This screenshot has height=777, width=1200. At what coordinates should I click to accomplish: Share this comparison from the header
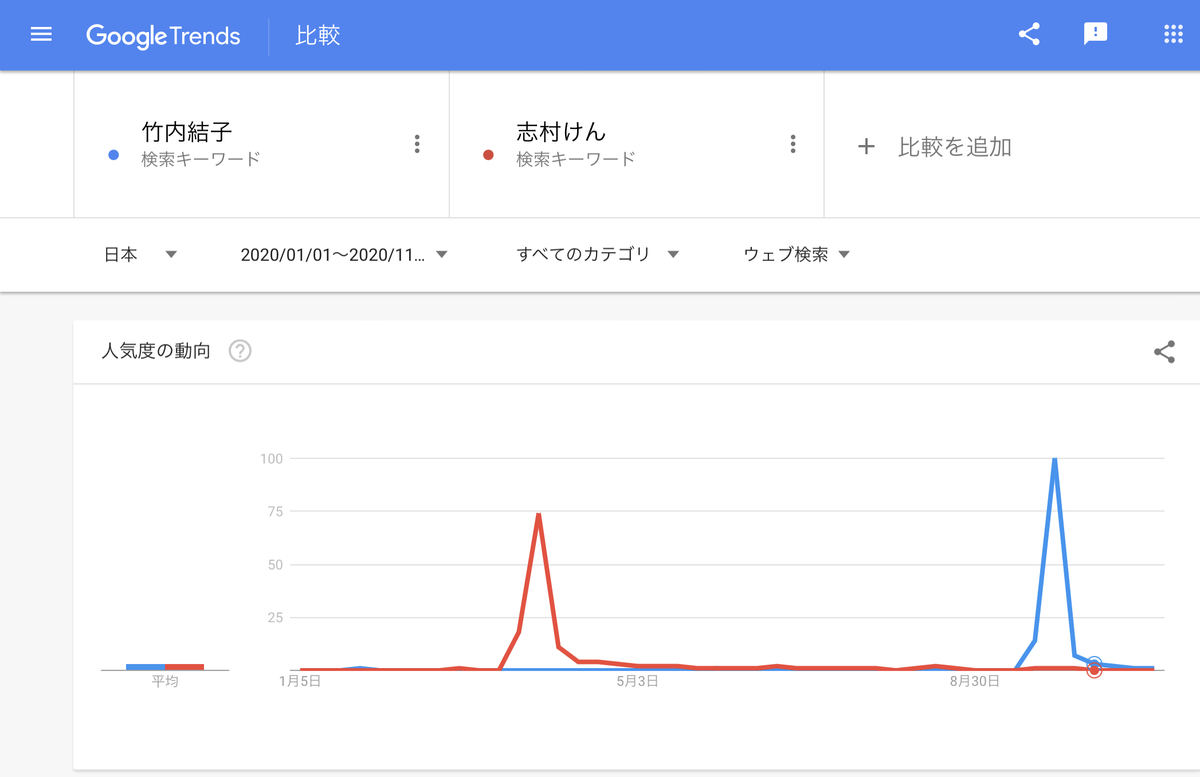click(x=1029, y=35)
